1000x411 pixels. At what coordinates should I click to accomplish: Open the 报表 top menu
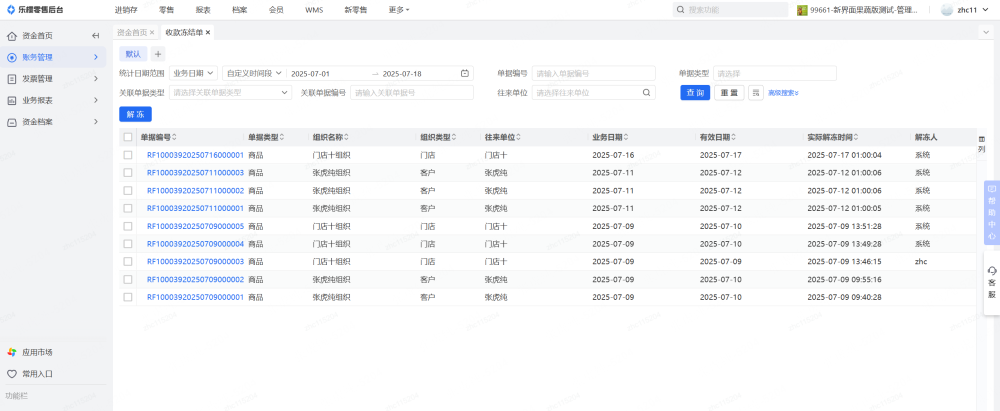(x=203, y=9)
